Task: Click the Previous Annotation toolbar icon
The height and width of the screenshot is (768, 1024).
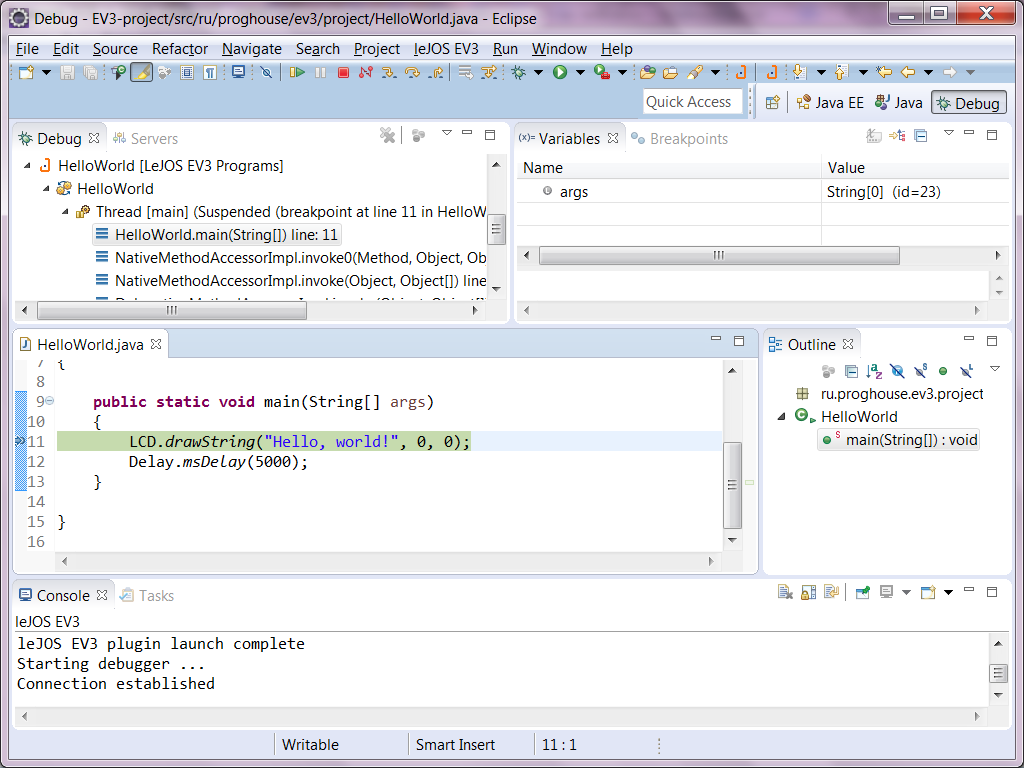Action: [x=841, y=72]
